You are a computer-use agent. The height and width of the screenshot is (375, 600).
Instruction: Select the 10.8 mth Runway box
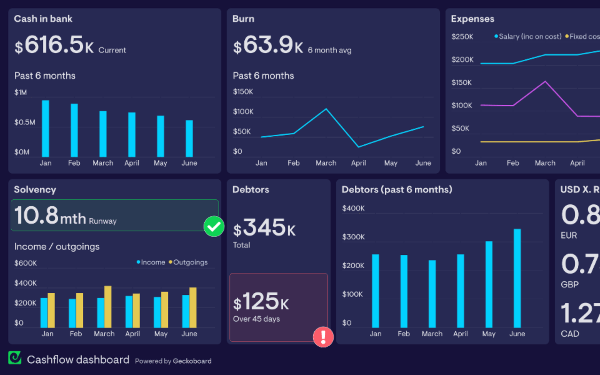(x=115, y=215)
